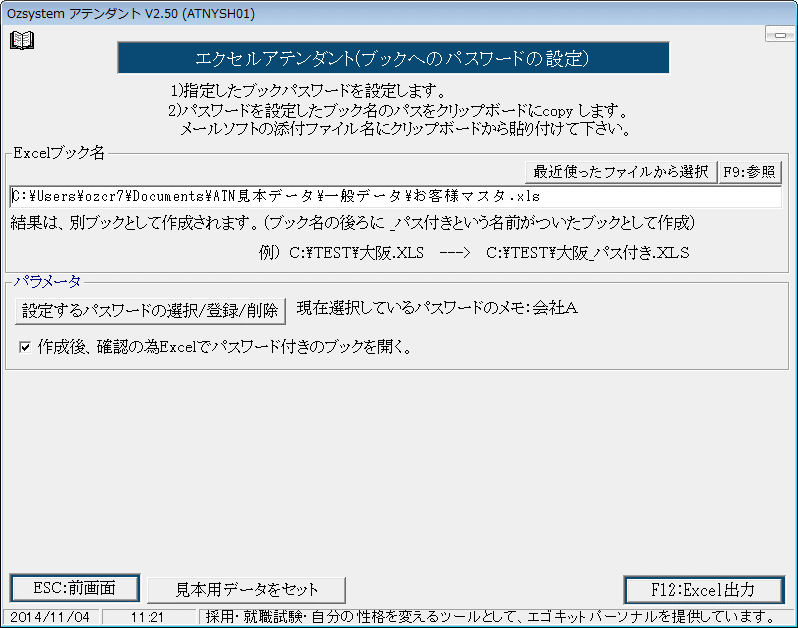Click 見本用データをセット button
The width and height of the screenshot is (798, 628).
pyautogui.click(x=247, y=589)
